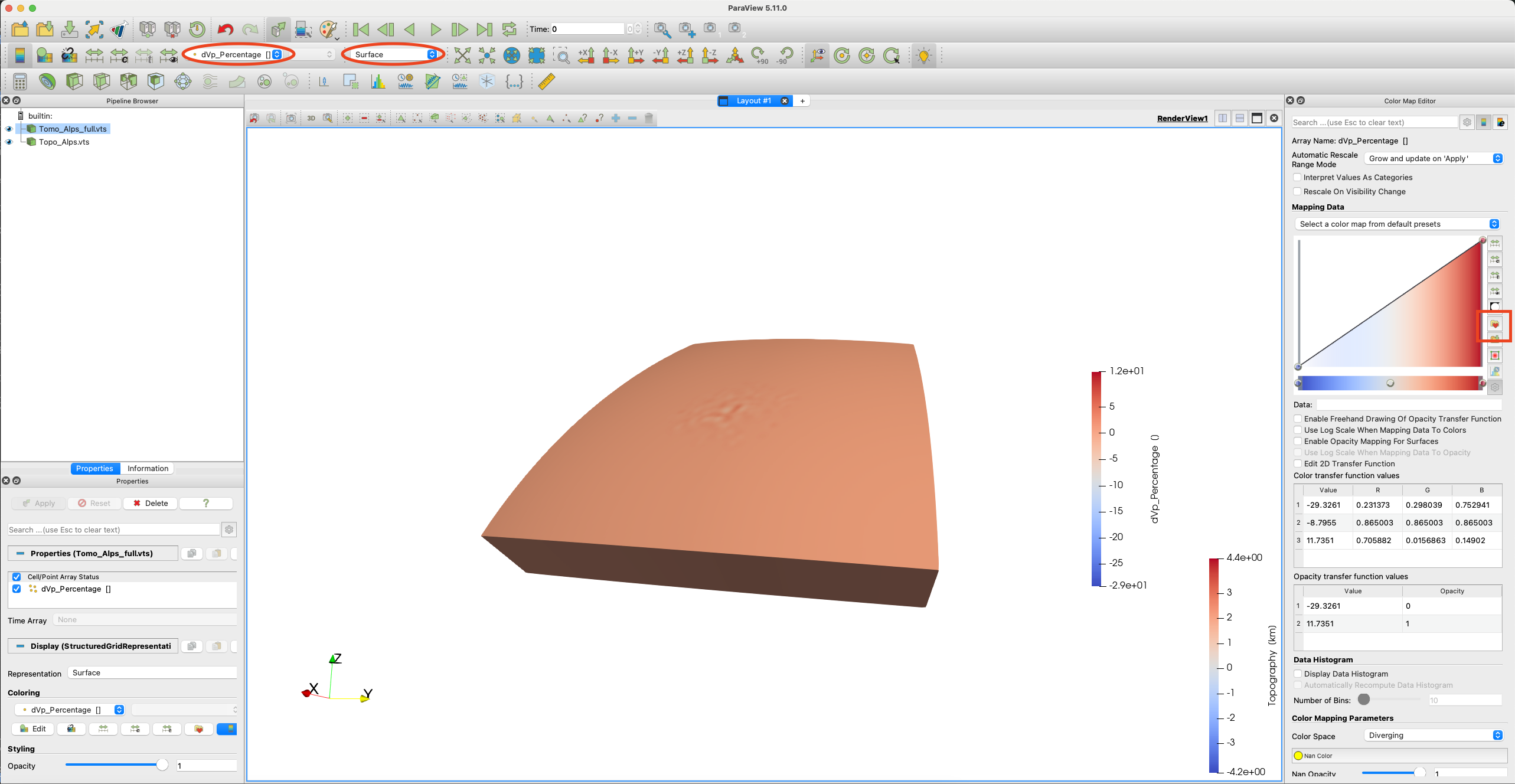This screenshot has height=784, width=1515.
Task: Click the red Undo arrow
Action: (x=225, y=29)
